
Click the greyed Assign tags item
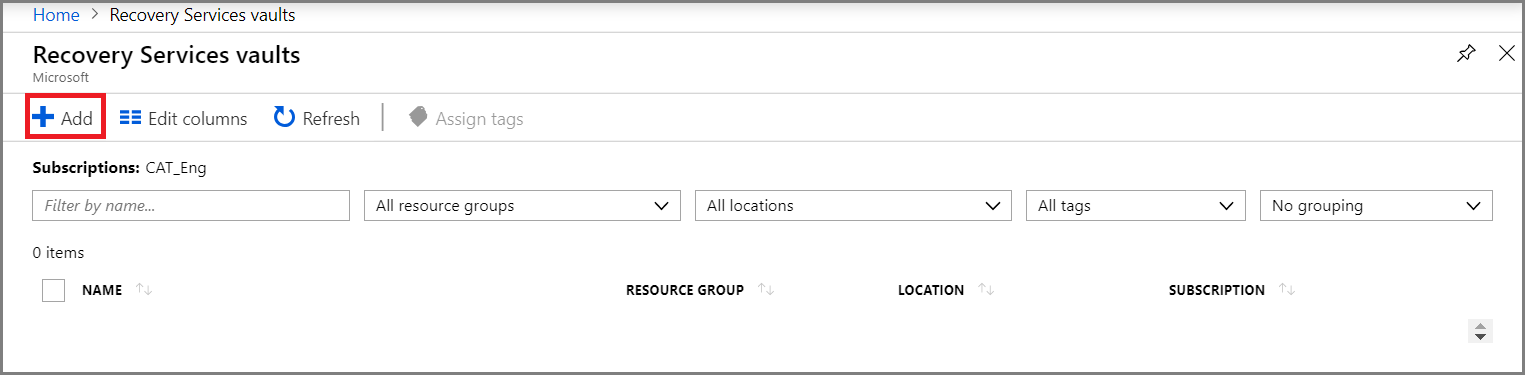[466, 118]
